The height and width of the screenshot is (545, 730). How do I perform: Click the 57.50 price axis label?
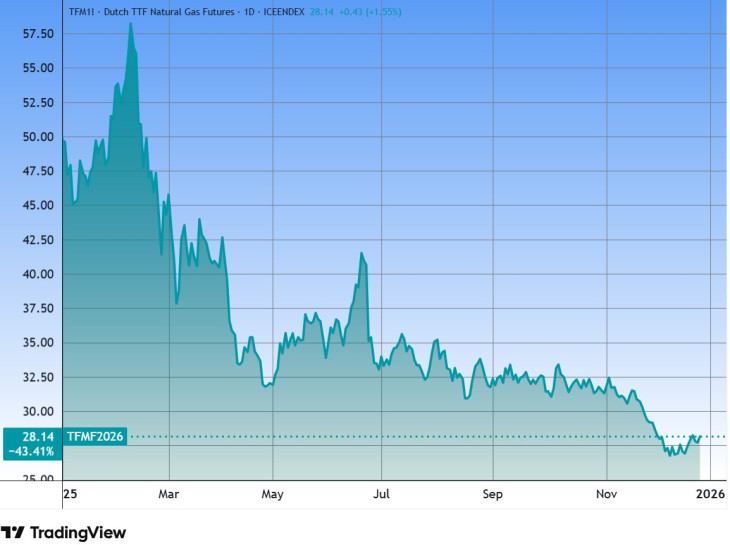pyautogui.click(x=38, y=33)
